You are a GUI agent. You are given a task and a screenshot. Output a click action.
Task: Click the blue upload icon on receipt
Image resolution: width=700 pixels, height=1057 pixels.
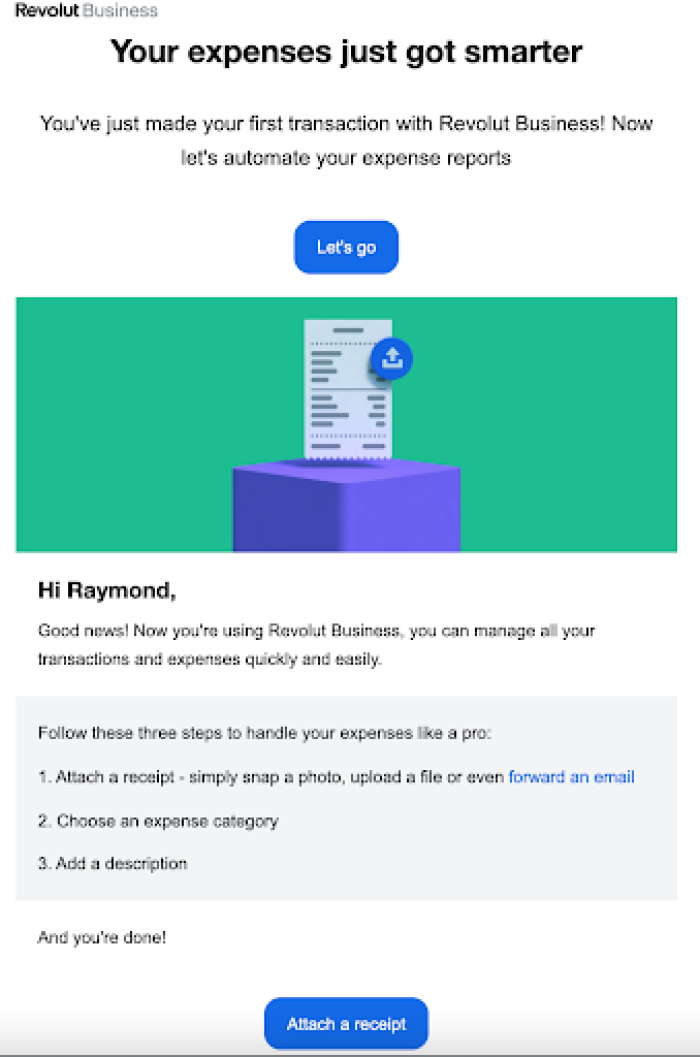pyautogui.click(x=392, y=359)
